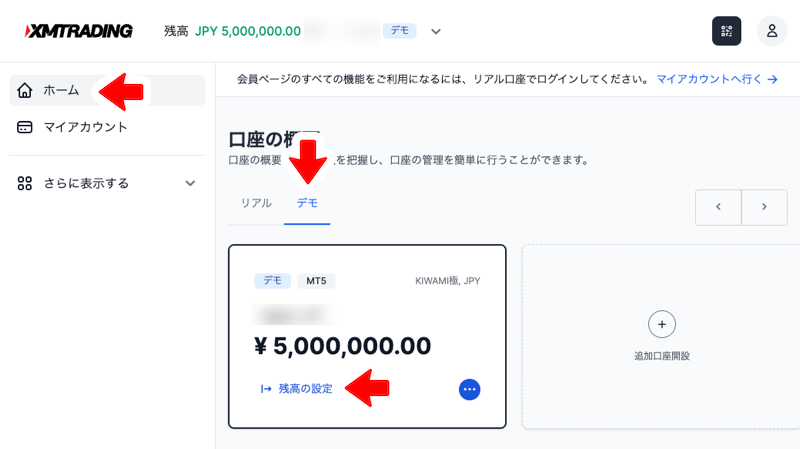This screenshot has height=449, width=800.
Task: Go to previous account card arrow
Action: 718,207
